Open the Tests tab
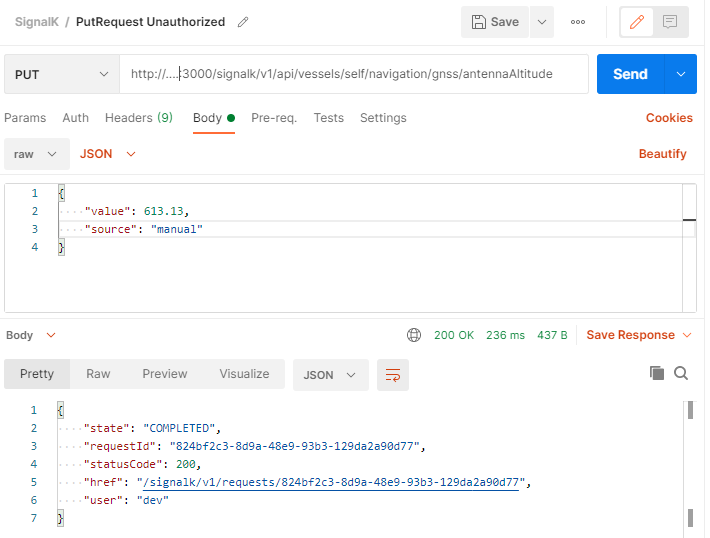710x538 pixels. 329,118
